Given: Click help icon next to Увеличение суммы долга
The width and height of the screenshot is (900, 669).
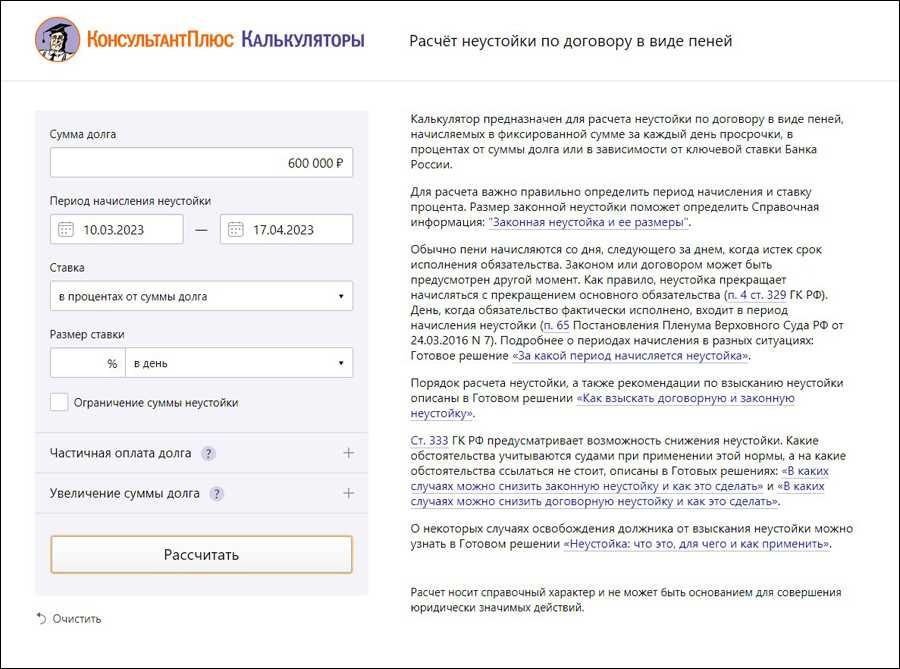Looking at the screenshot, I should coord(216,494).
